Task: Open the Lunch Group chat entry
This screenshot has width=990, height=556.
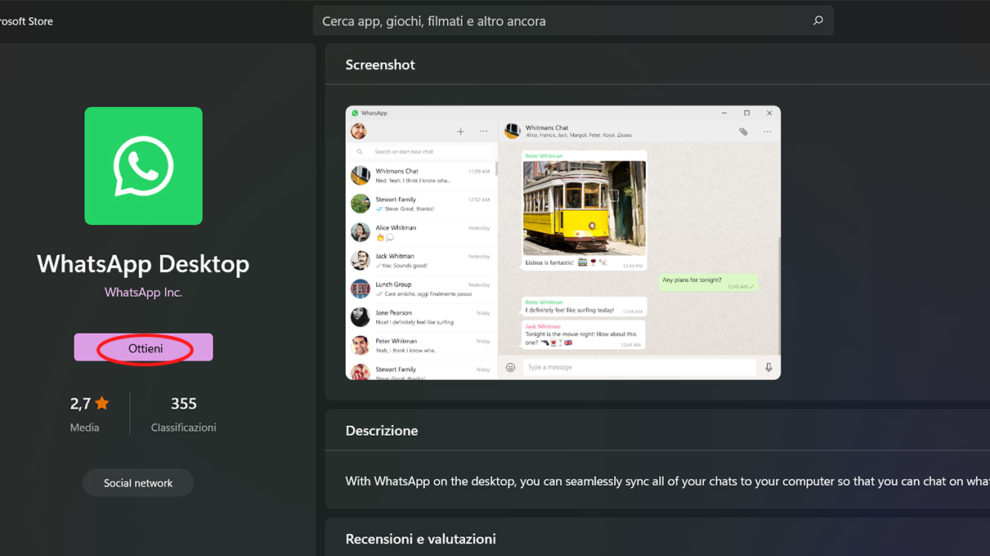Action: [422, 289]
